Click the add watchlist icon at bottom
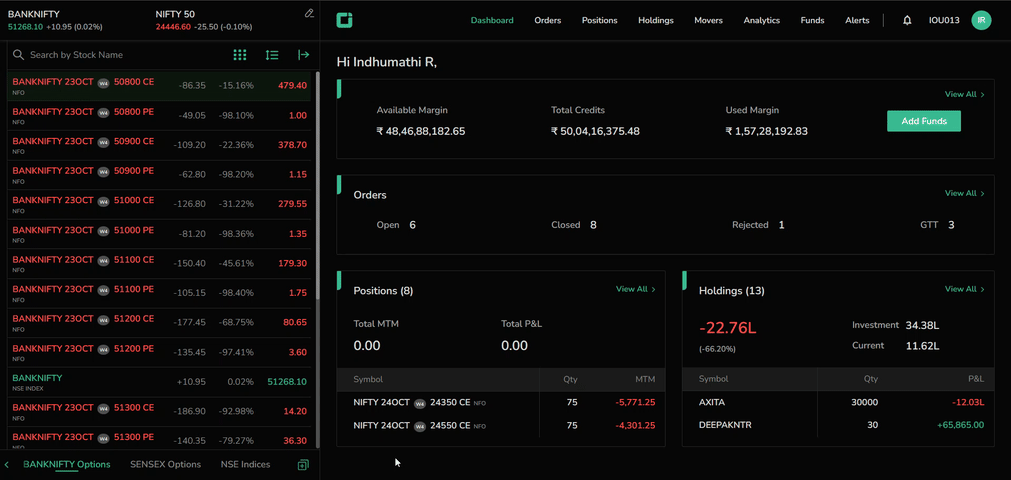 coord(303,465)
